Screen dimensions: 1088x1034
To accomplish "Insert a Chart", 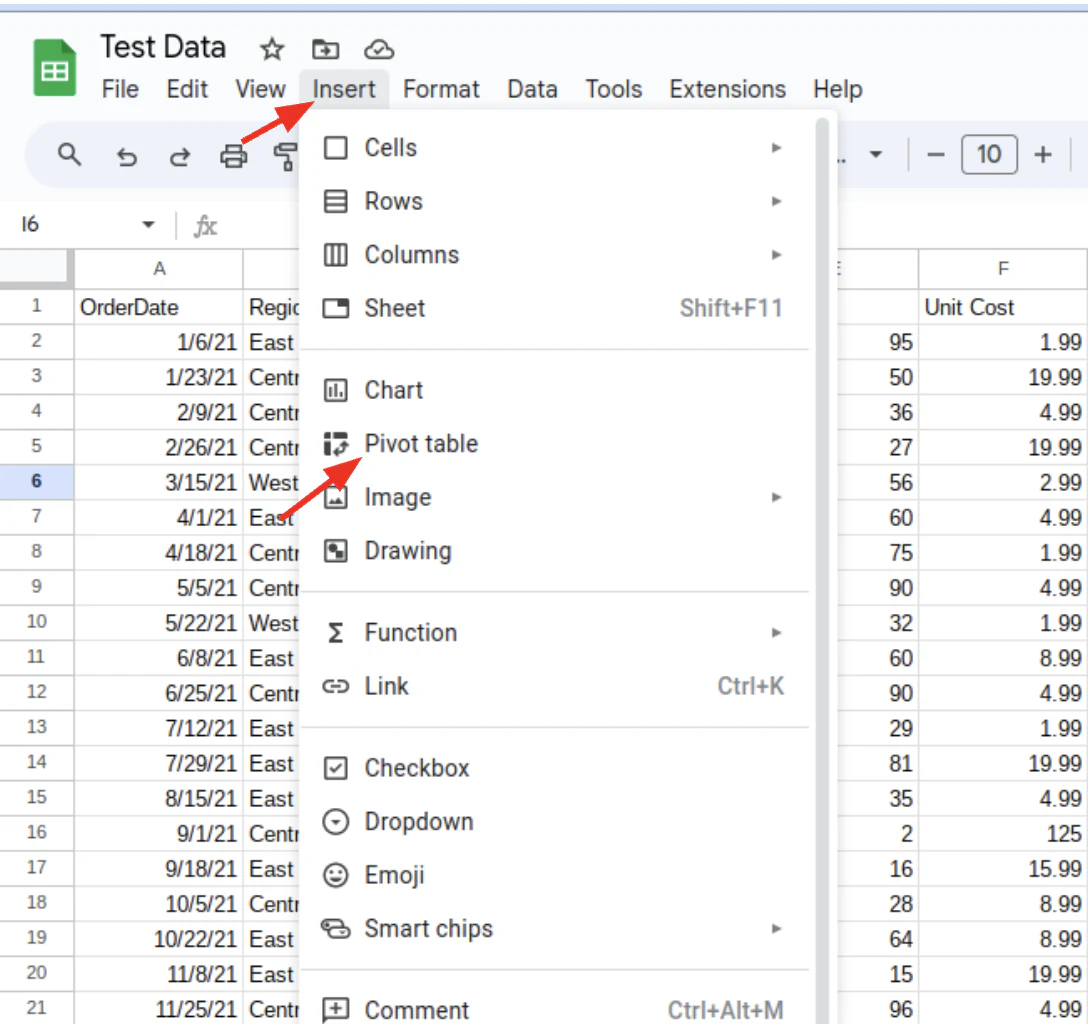I will pos(555,390).
